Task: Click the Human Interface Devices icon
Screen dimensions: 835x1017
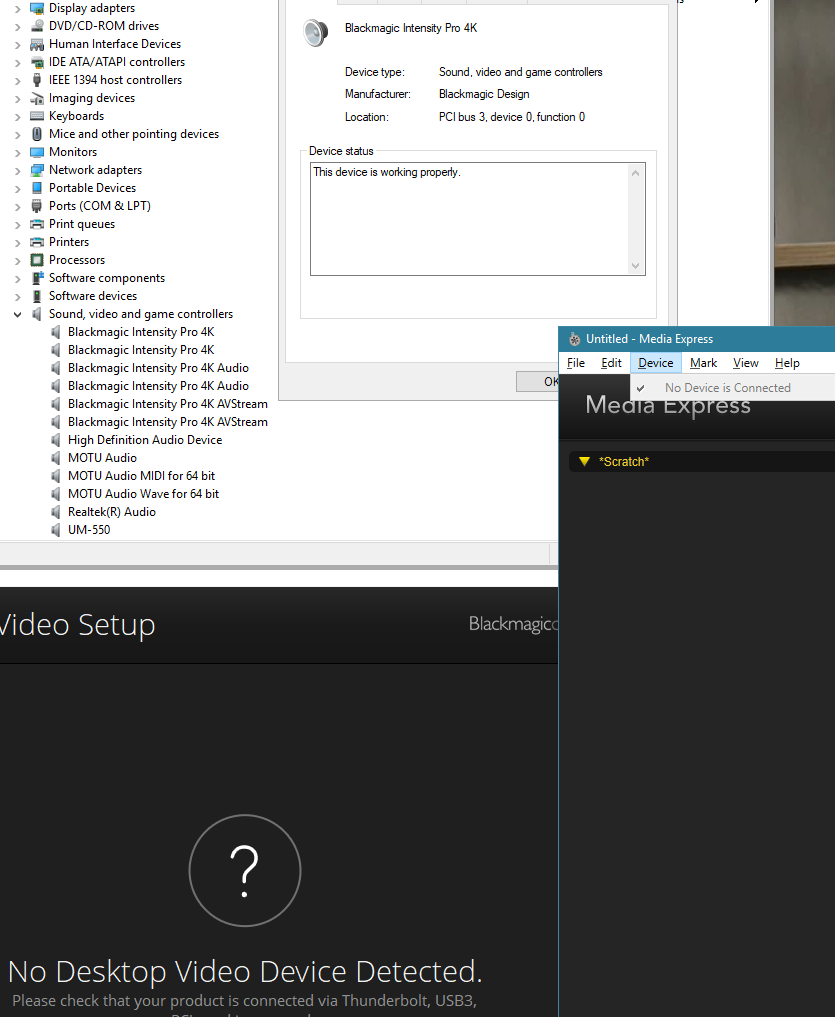Action: (x=37, y=44)
